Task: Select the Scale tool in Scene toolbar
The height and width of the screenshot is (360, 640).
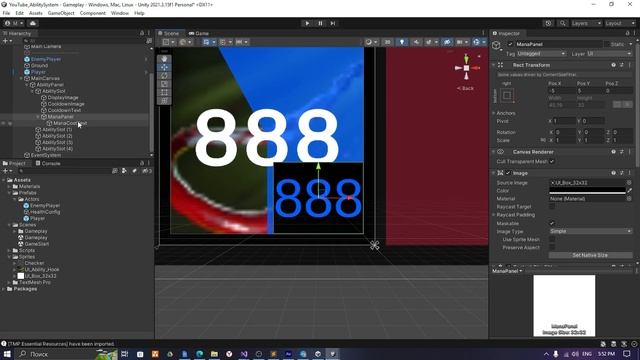Action: pyautogui.click(x=164, y=84)
